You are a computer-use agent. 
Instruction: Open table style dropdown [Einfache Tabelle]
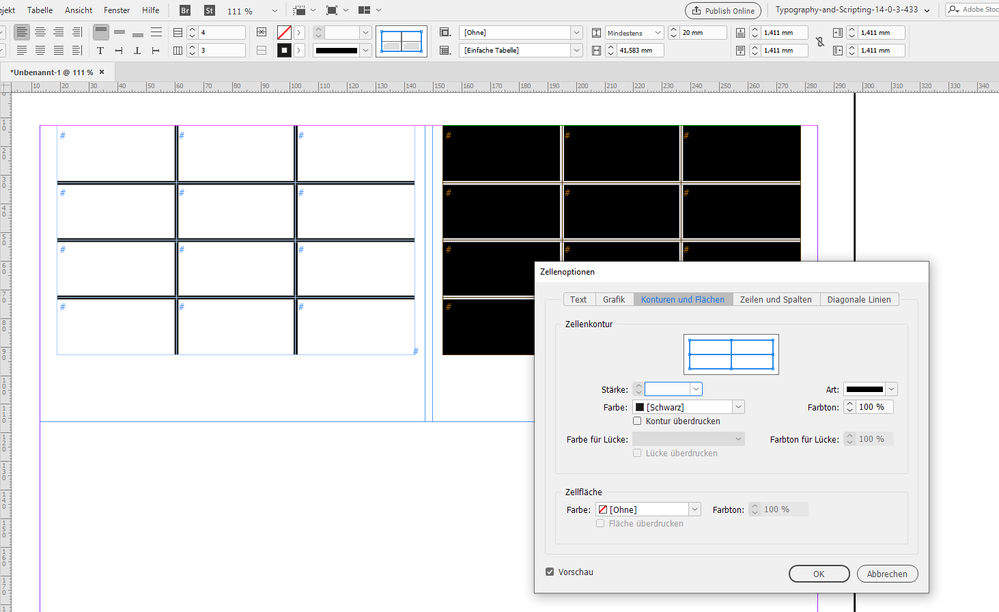coord(577,50)
